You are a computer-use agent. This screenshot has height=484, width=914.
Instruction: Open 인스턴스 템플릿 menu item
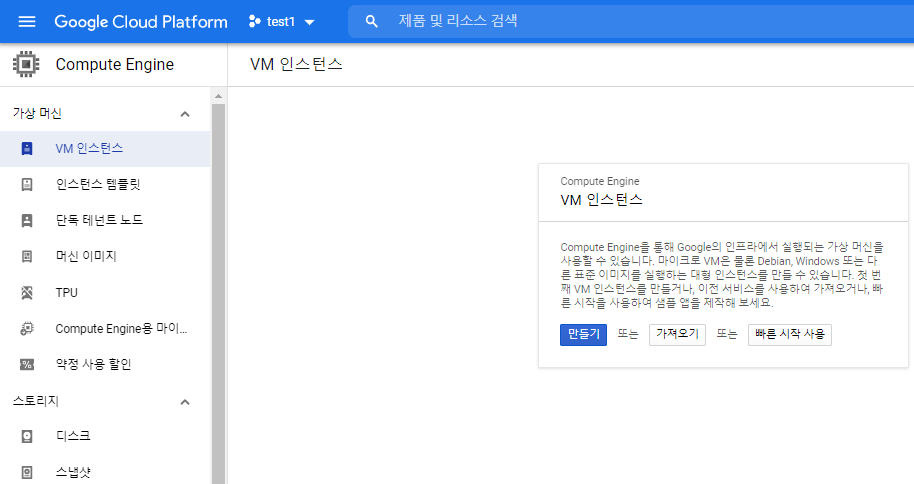point(105,185)
